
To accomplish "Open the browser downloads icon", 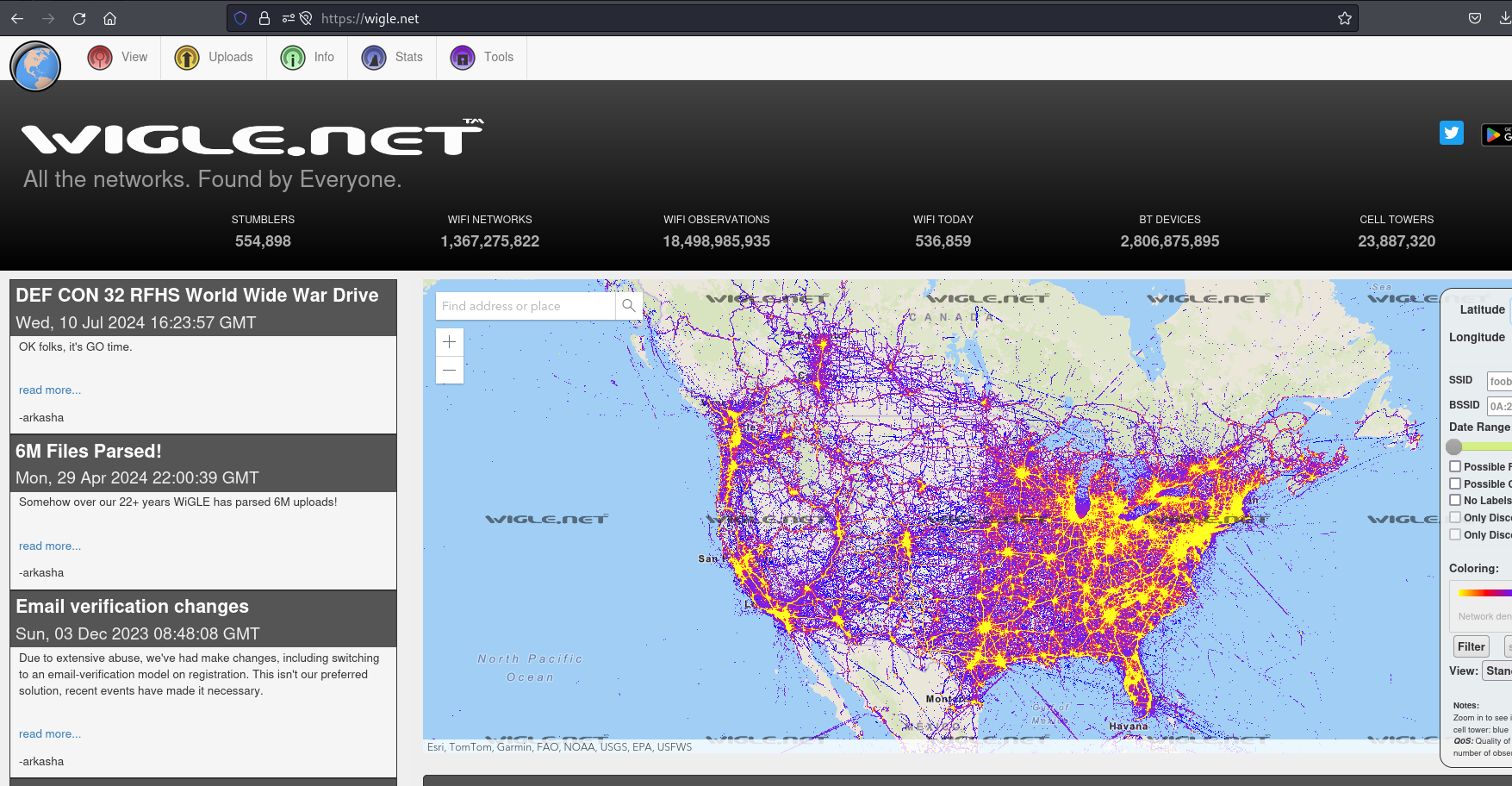I will point(1504,18).
